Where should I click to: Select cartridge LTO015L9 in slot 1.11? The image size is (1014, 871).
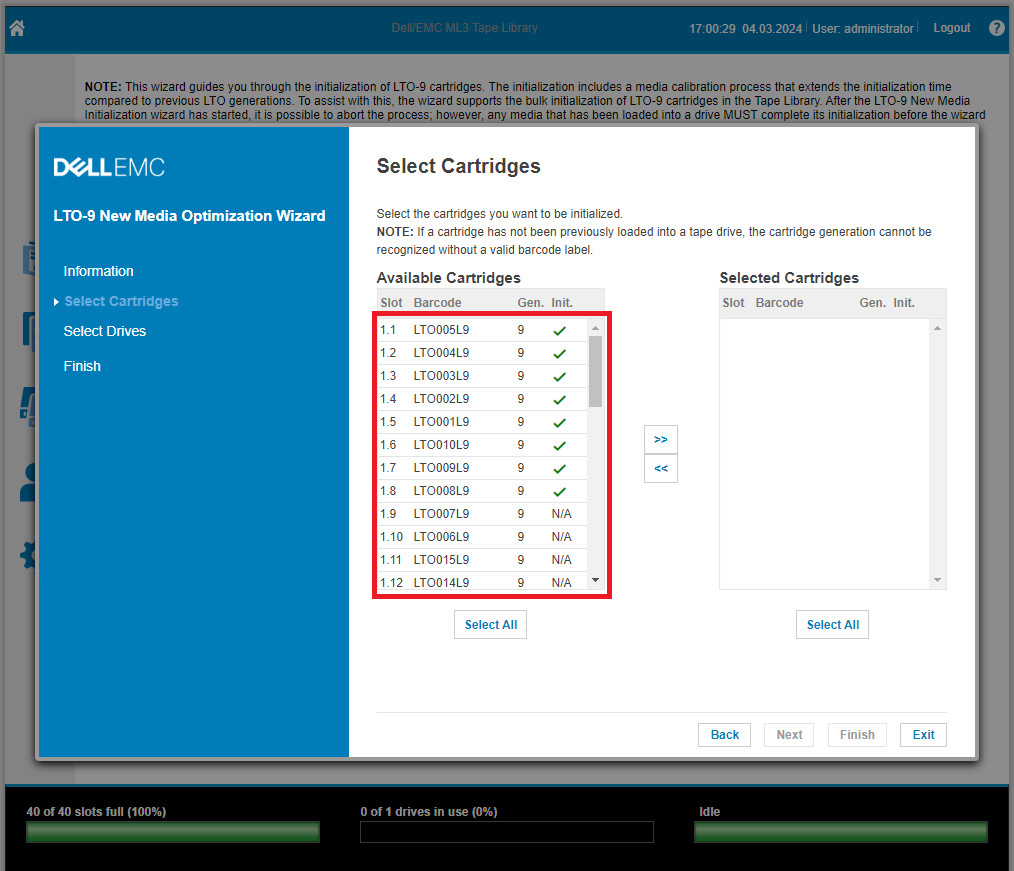click(482, 559)
